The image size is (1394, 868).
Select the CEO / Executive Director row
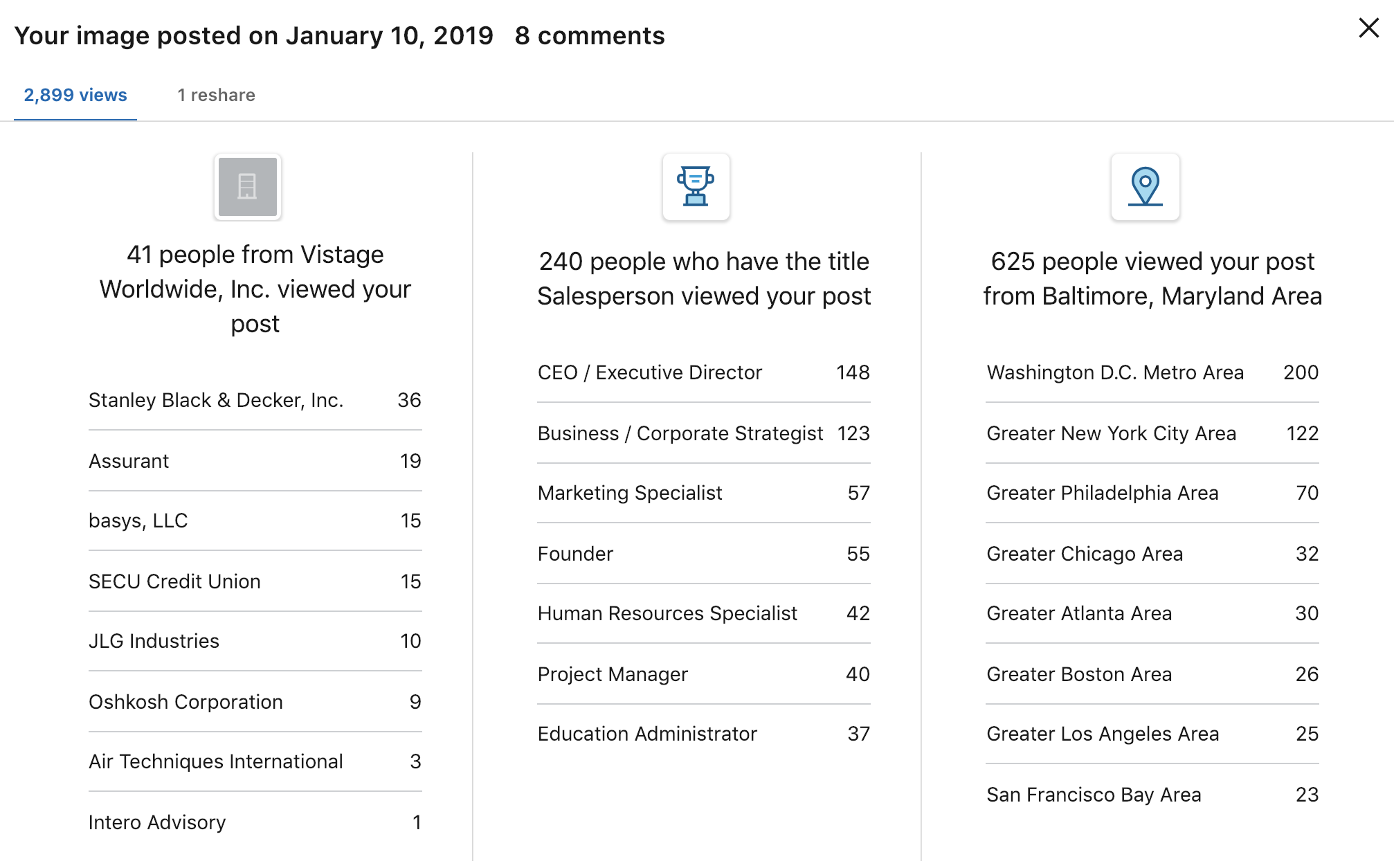703,372
